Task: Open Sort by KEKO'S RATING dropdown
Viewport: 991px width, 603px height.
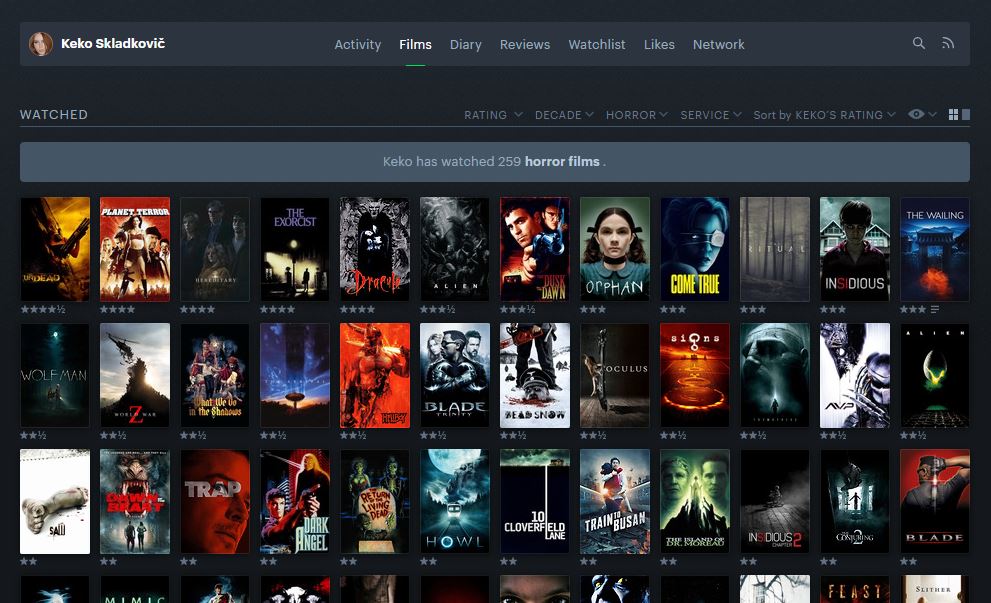Action: pos(824,114)
